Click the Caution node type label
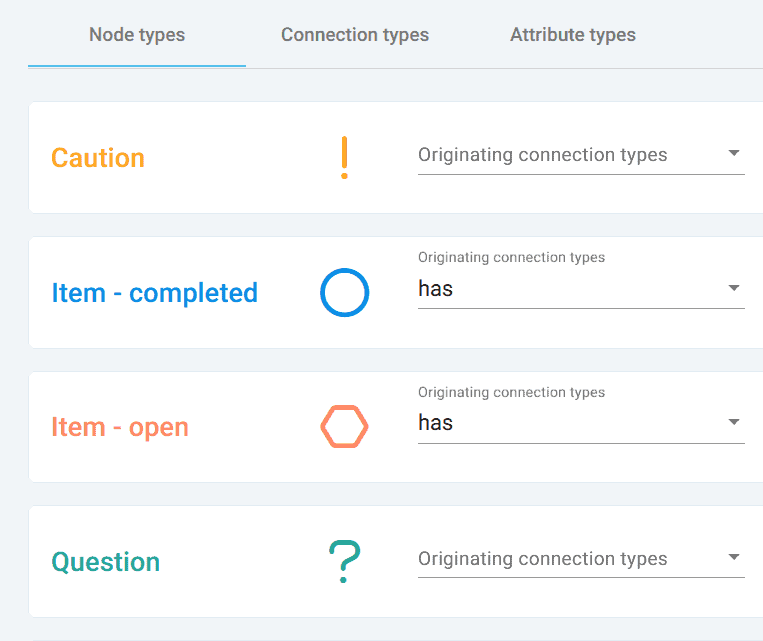 [x=98, y=158]
